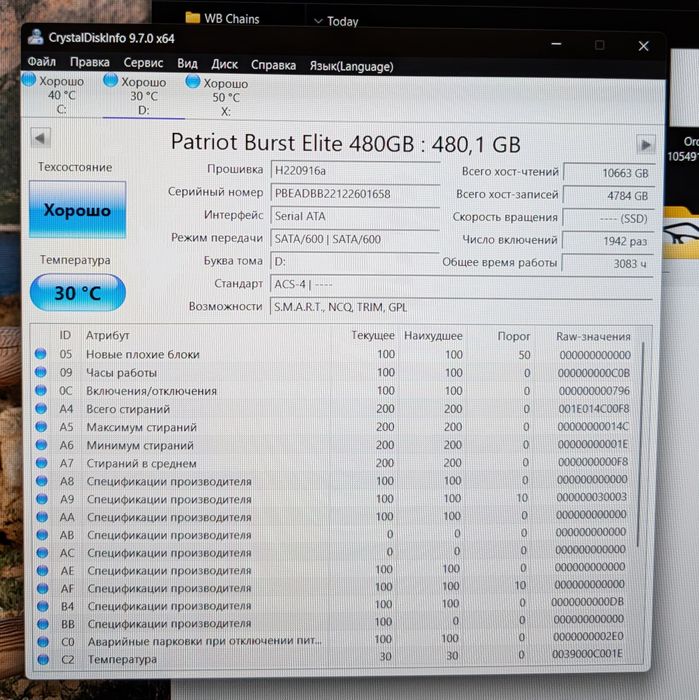Open the Вид menu

click(187, 64)
